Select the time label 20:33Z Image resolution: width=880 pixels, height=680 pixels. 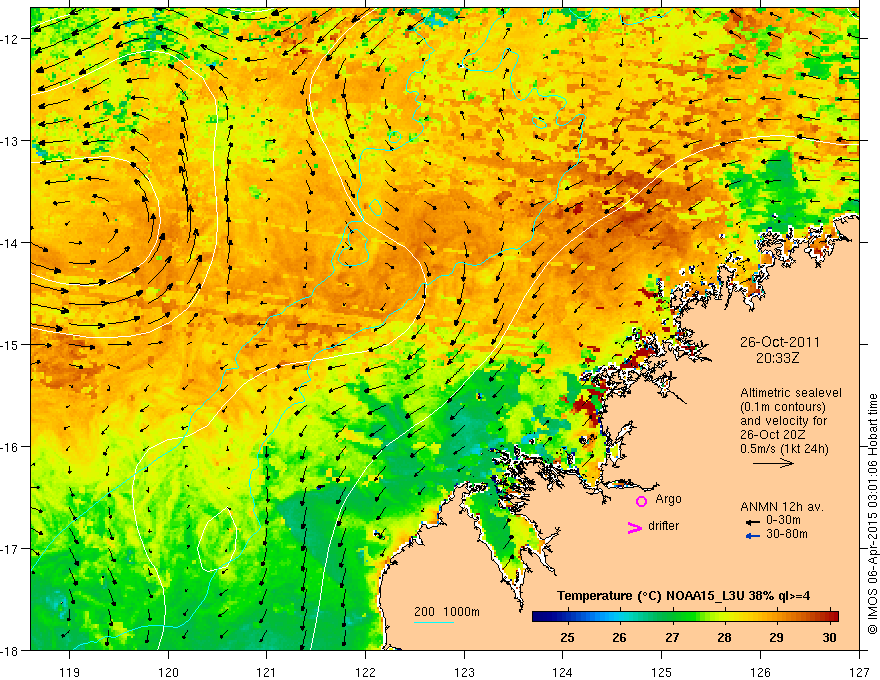click(777, 357)
